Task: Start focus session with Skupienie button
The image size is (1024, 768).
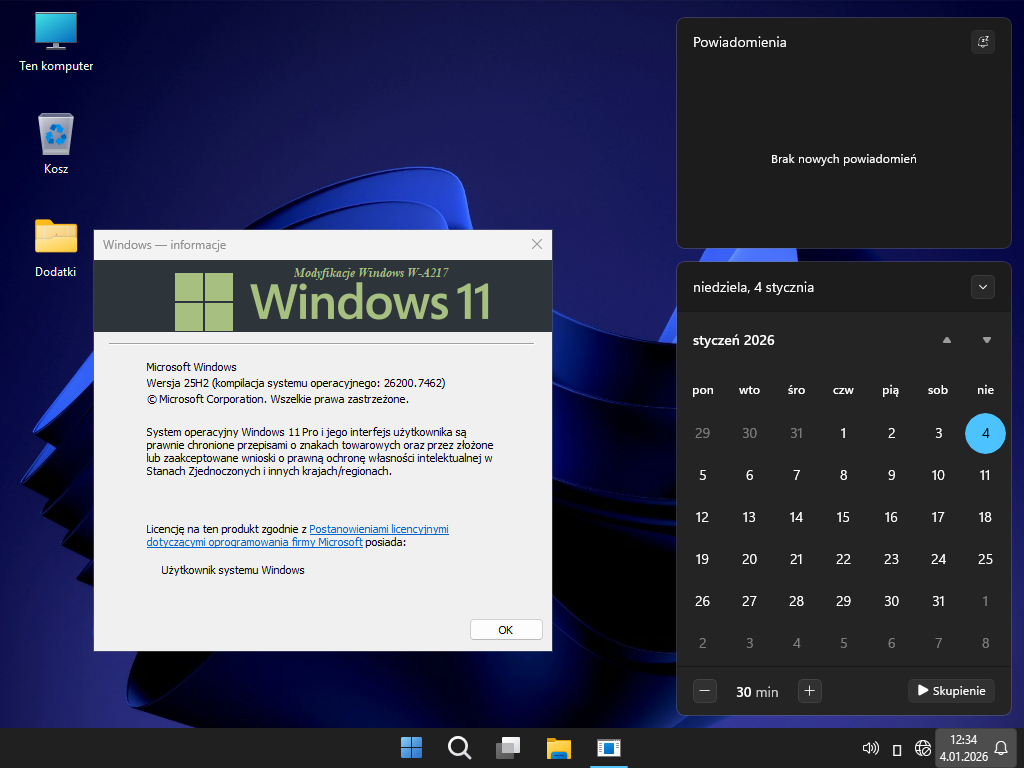Action: pos(951,690)
